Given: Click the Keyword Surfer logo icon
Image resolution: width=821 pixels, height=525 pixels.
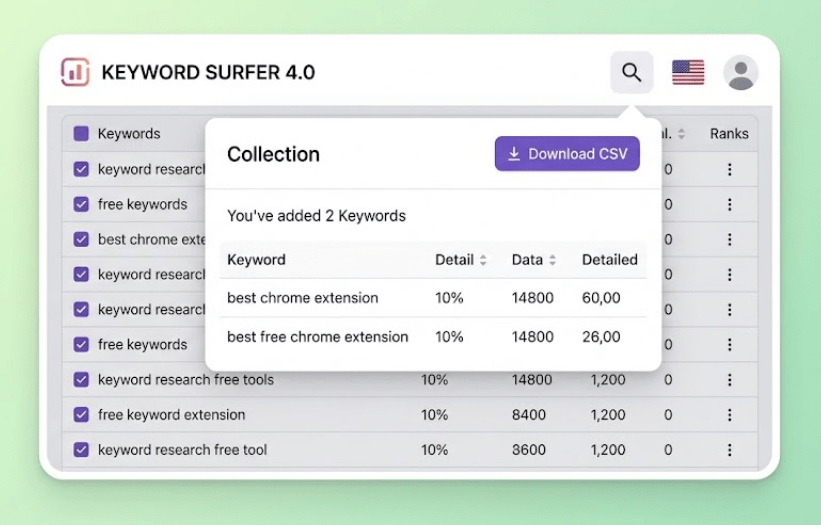Looking at the screenshot, I should point(75,72).
